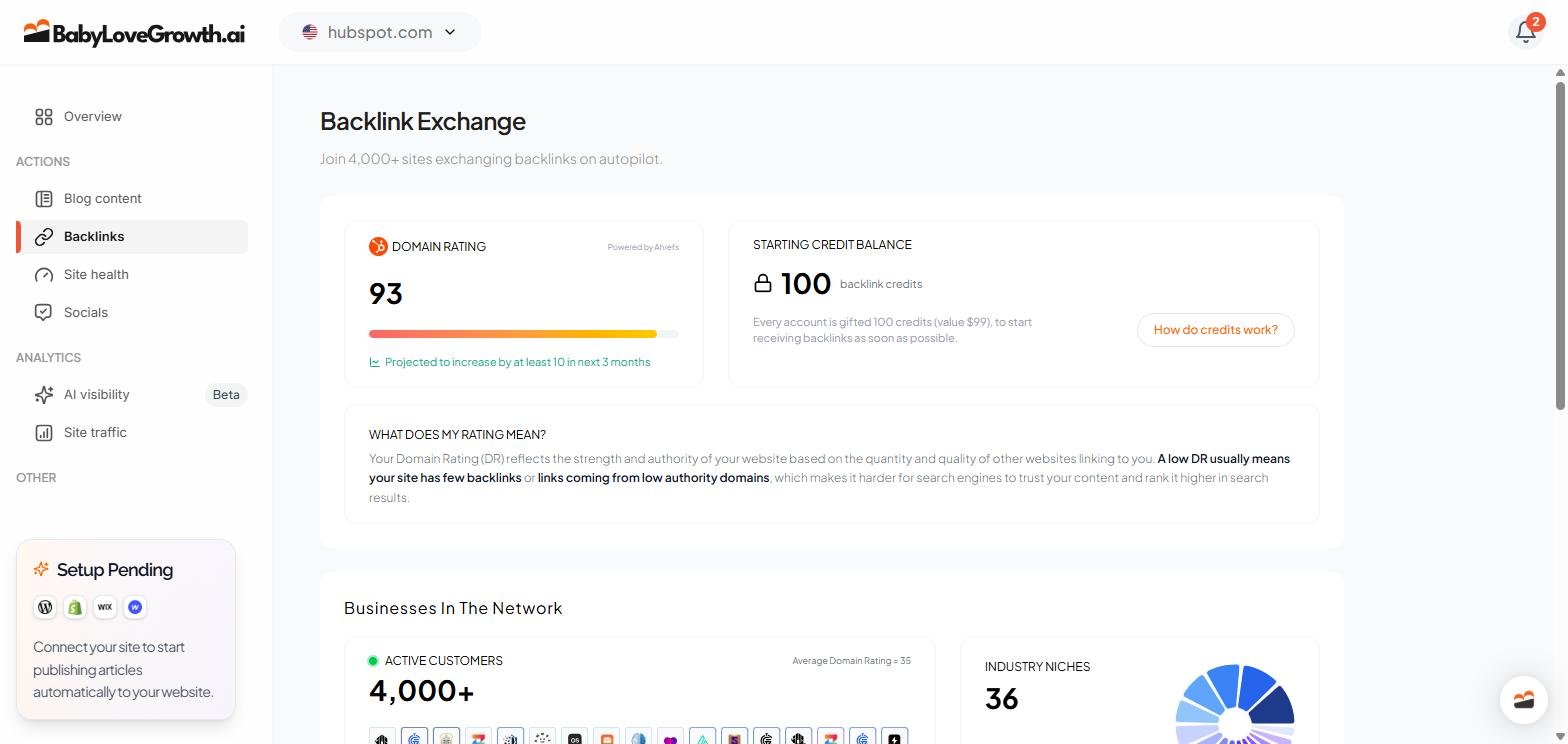Click the Industry Niches count 36

point(1001,699)
